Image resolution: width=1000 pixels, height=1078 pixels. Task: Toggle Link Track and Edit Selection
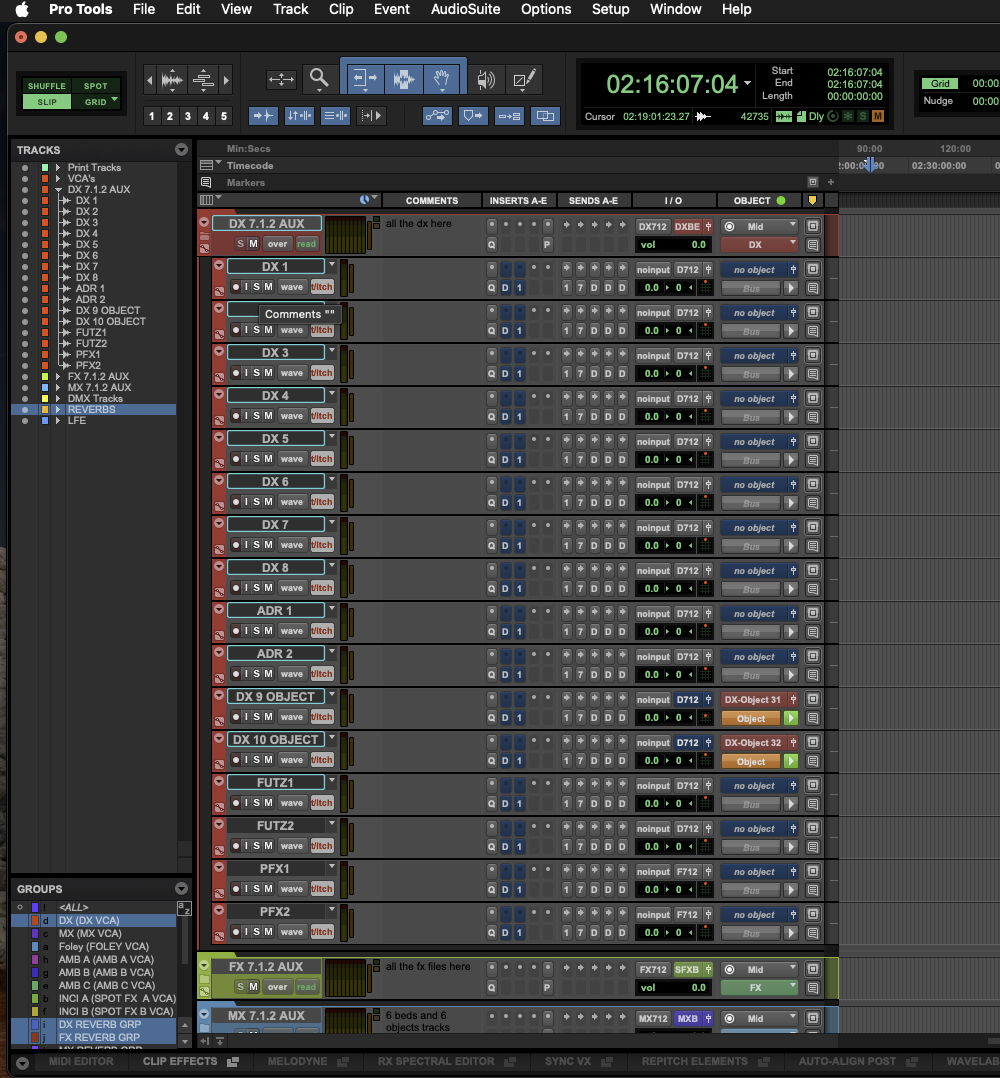point(335,116)
